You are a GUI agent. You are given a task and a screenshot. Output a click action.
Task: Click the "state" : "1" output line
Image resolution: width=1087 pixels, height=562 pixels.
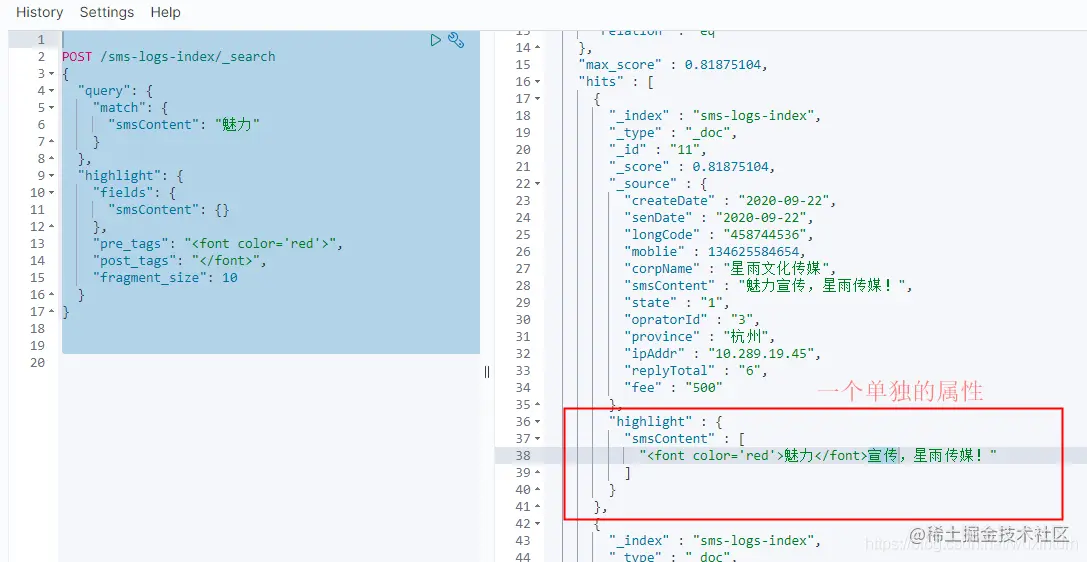[677, 303]
